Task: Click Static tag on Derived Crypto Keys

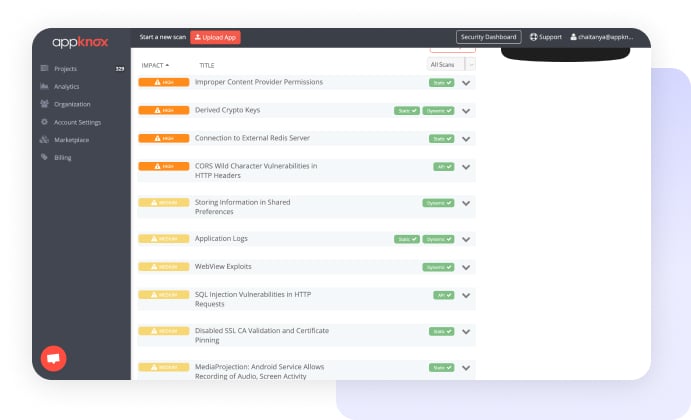Action: click(407, 111)
